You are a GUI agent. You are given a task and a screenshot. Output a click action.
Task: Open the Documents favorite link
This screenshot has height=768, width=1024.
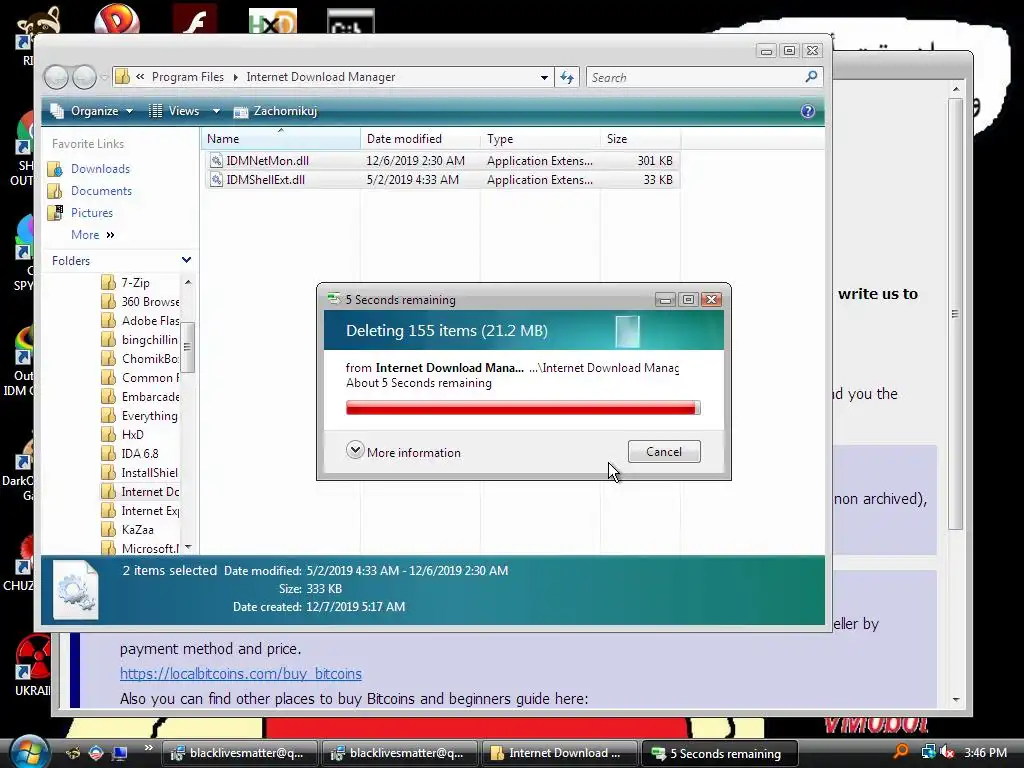[101, 191]
